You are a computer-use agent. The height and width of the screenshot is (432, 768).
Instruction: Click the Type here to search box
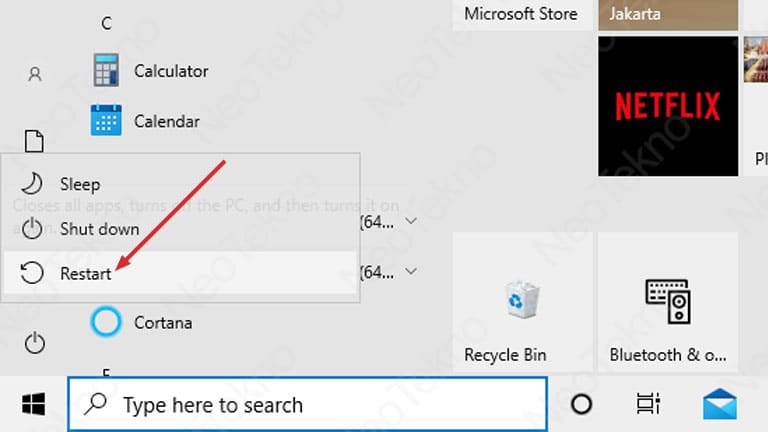(308, 405)
